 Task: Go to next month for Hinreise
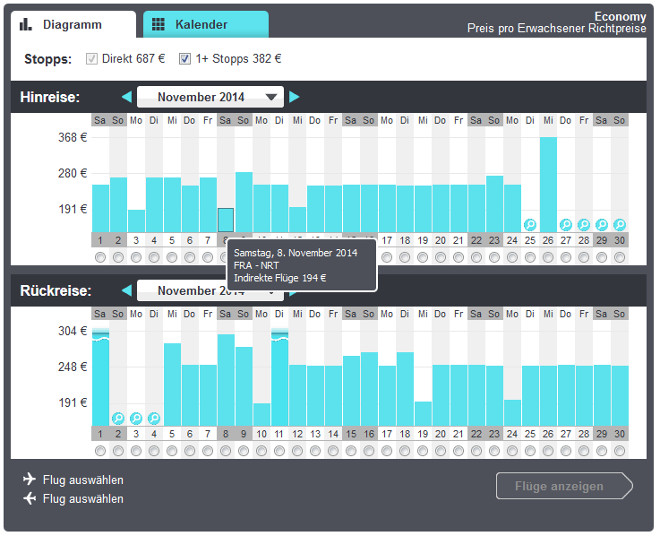[x=295, y=97]
